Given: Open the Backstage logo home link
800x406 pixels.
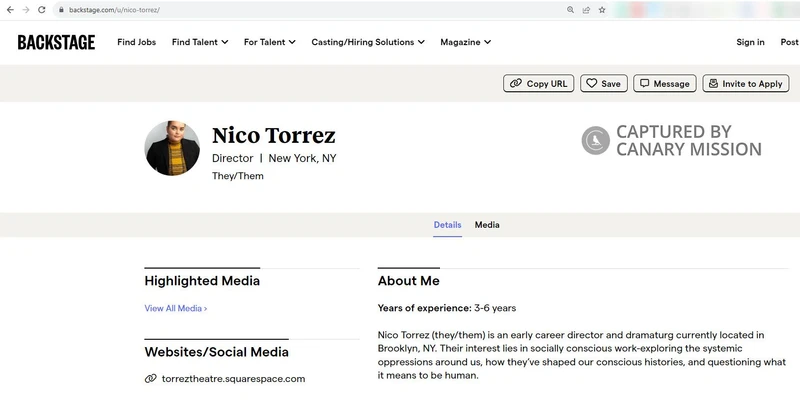Looking at the screenshot, I should tap(56, 42).
